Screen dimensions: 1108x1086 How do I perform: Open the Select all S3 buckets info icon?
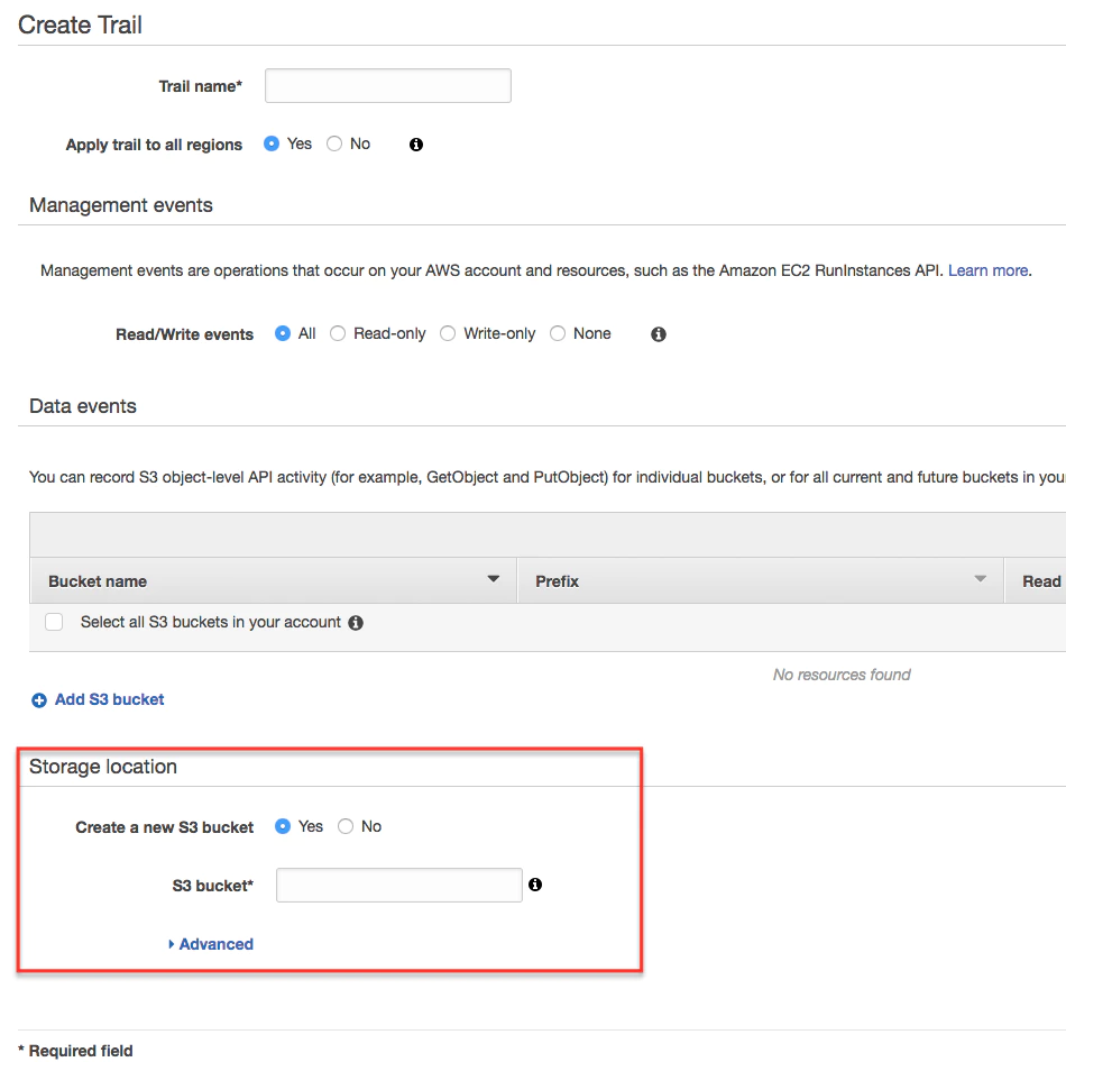[x=357, y=622]
